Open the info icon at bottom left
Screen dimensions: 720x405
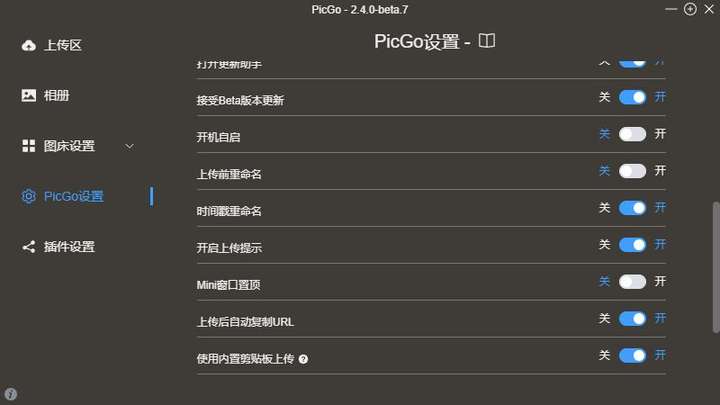(x=10, y=394)
